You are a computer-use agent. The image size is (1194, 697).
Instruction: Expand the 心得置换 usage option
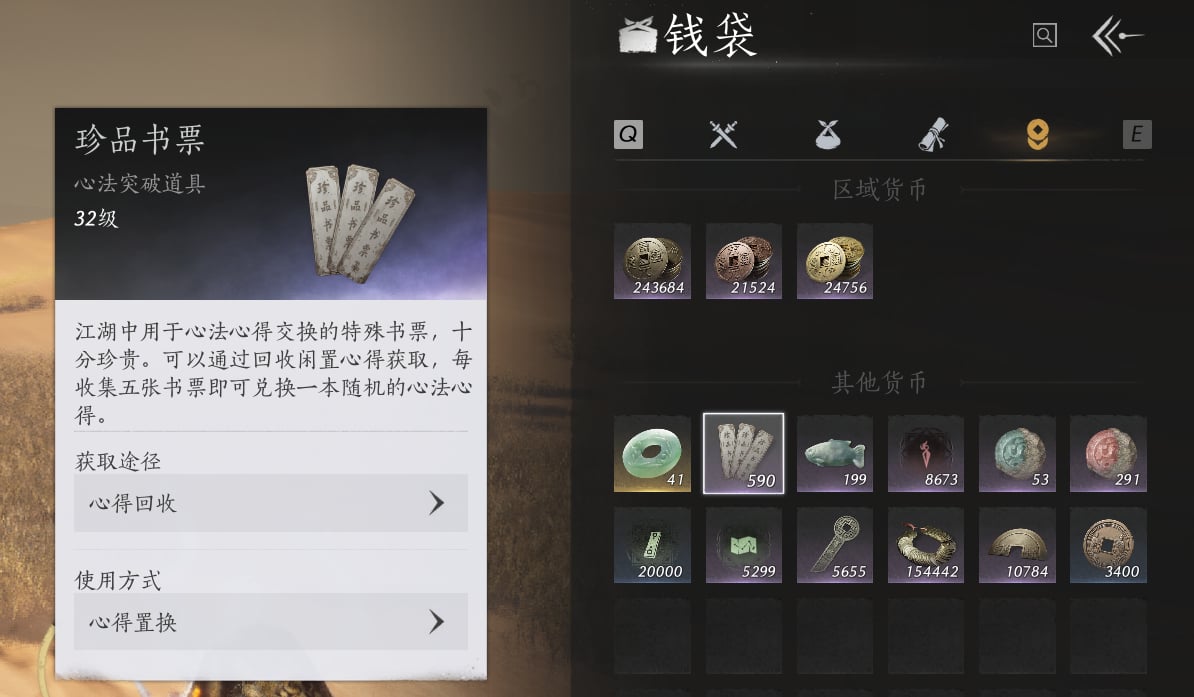point(270,622)
